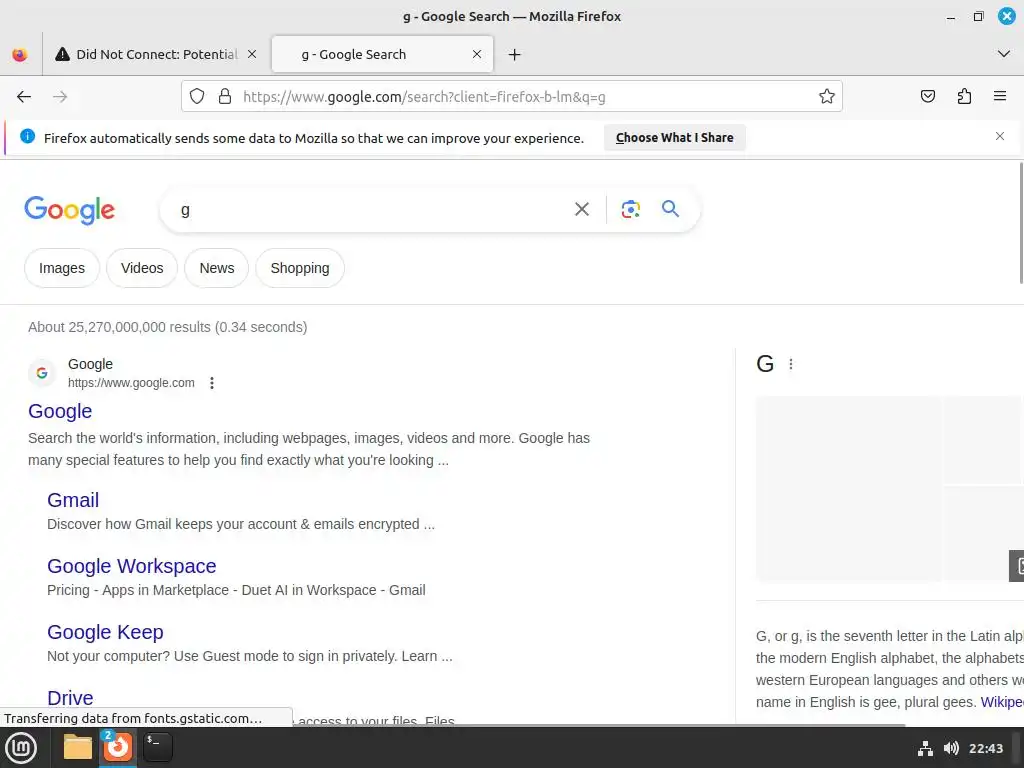Open options menu next to google.com URL
Viewport: 1024px width, 768px height.
(x=212, y=383)
